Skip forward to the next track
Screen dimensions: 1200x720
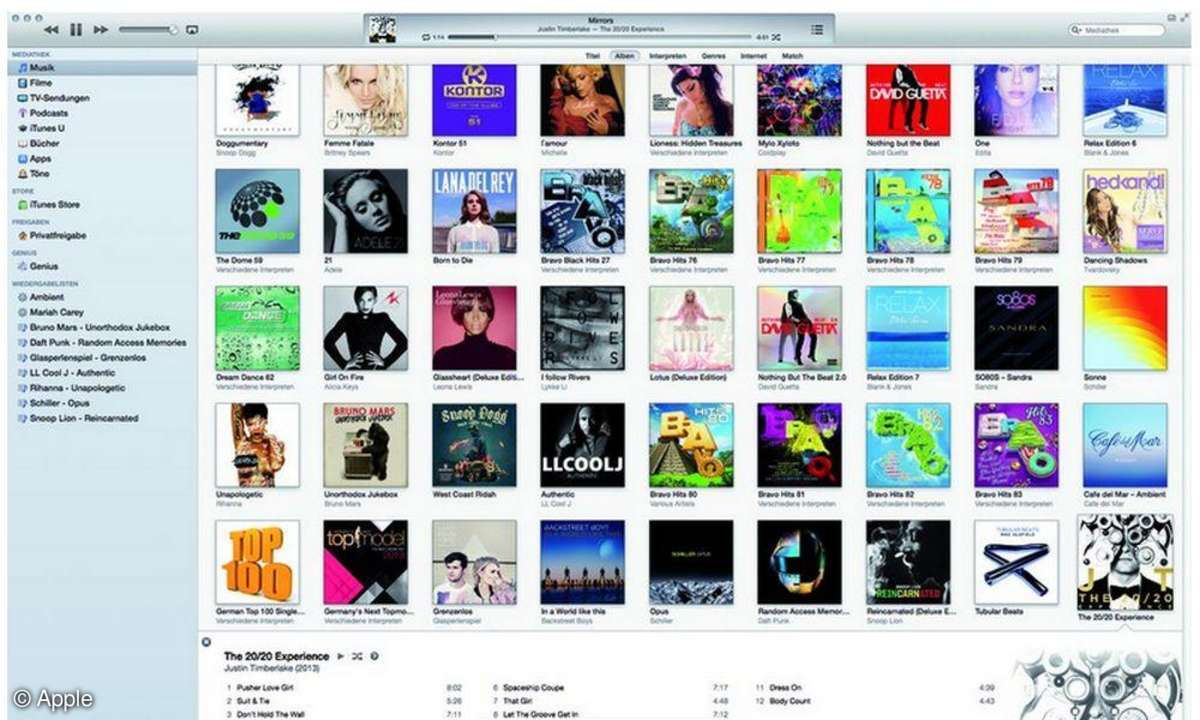tap(100, 30)
